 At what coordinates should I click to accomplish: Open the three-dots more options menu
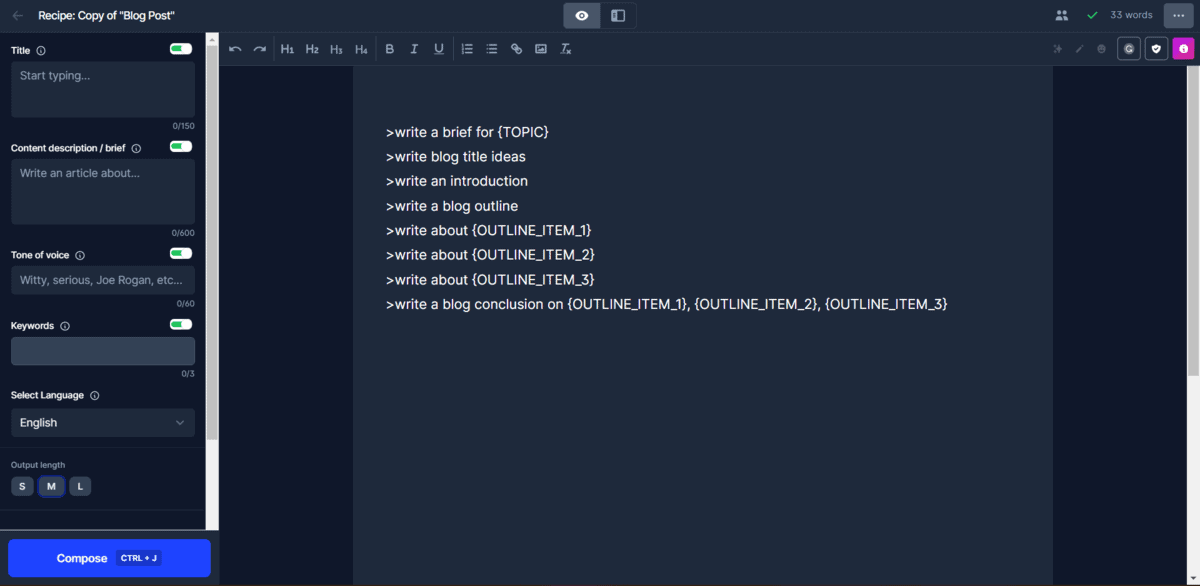click(x=1178, y=16)
